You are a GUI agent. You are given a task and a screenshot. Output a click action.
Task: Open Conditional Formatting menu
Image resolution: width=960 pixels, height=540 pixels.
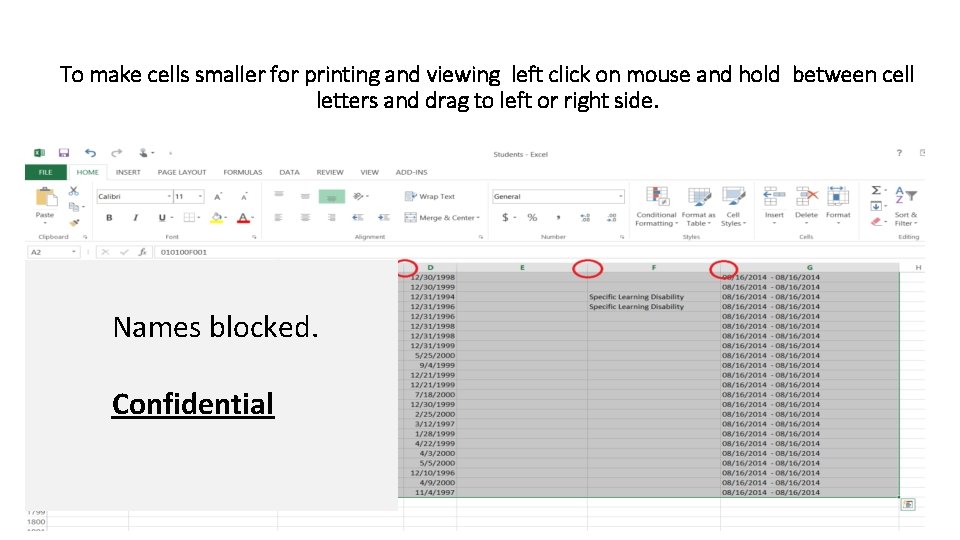(x=656, y=207)
